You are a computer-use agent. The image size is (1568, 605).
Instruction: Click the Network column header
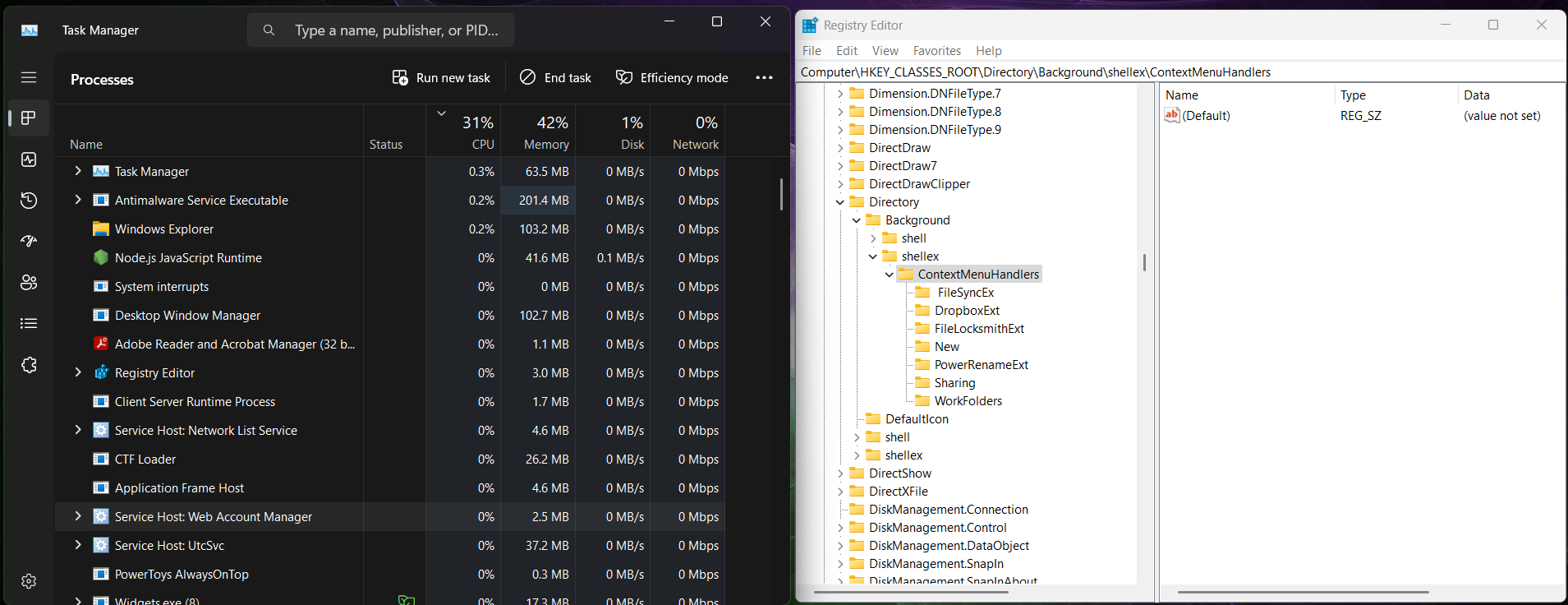coord(688,132)
